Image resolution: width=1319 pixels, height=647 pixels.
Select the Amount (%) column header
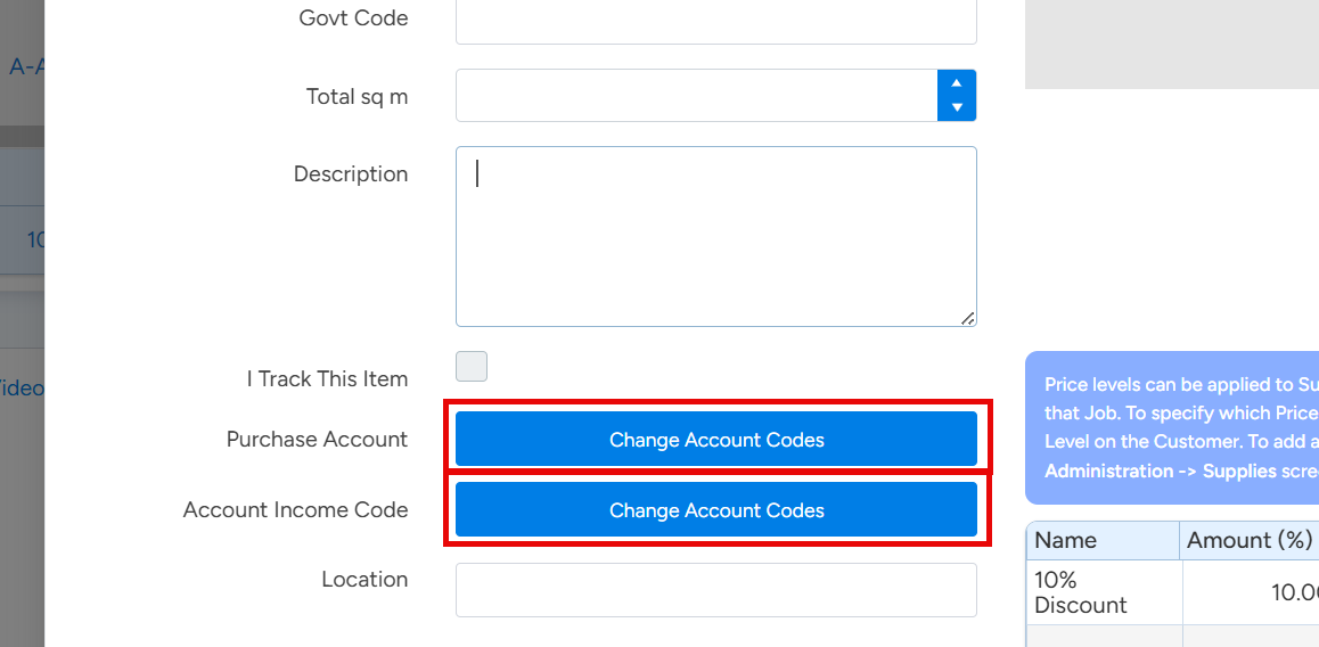pos(1249,541)
